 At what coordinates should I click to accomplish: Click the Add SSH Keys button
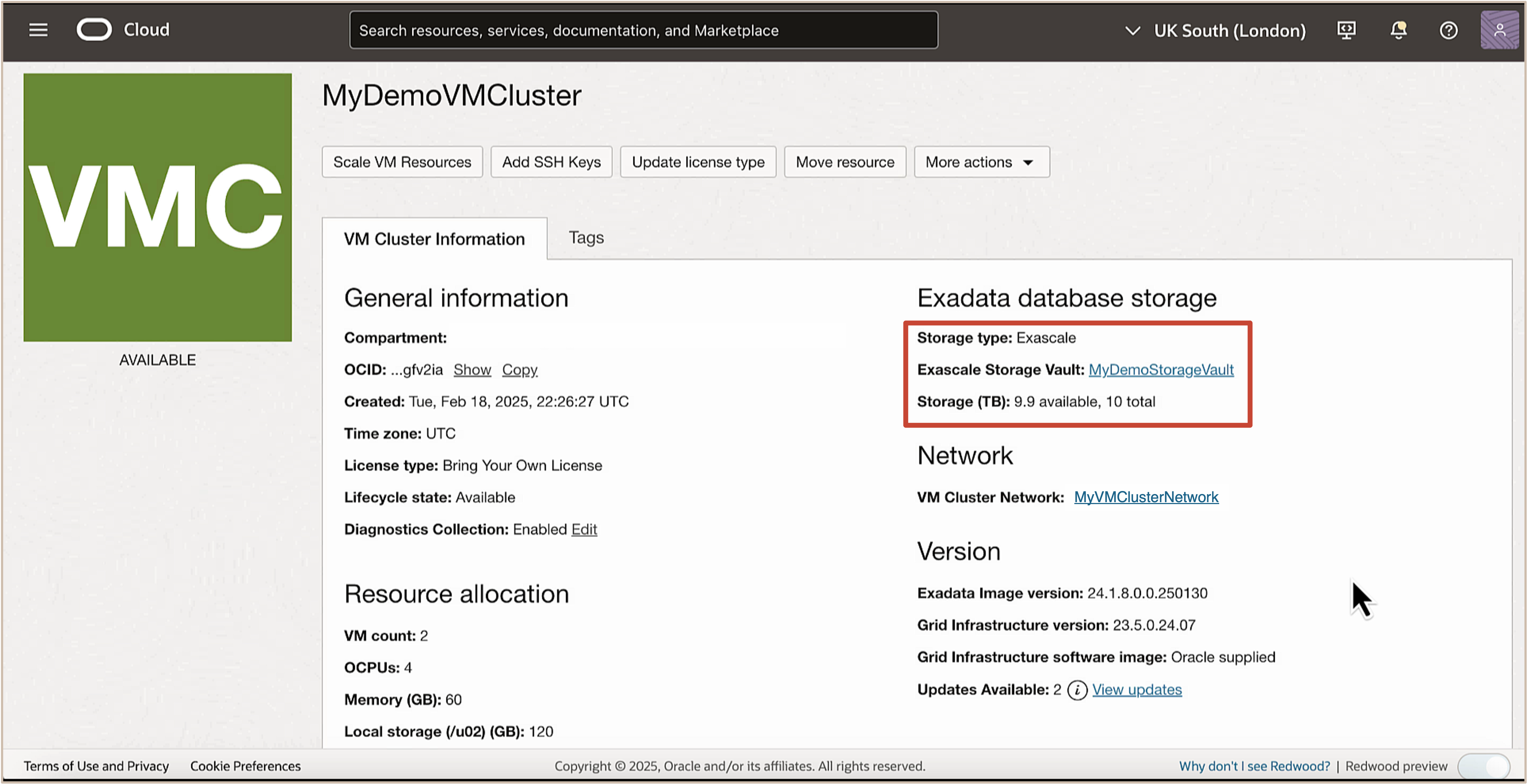pos(551,162)
